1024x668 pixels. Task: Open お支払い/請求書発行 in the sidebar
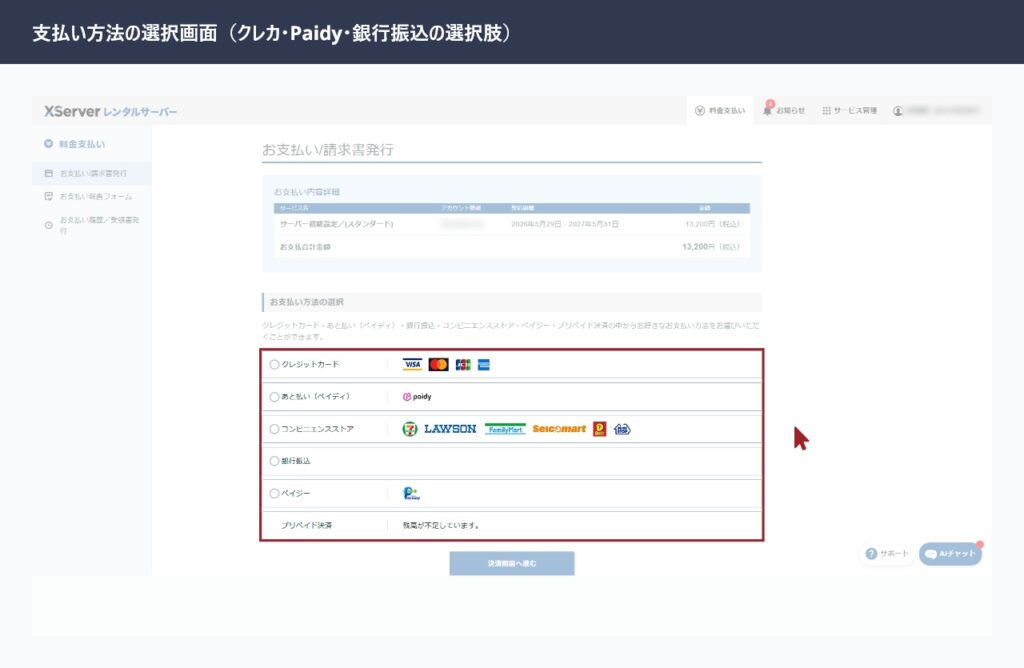coord(91,173)
